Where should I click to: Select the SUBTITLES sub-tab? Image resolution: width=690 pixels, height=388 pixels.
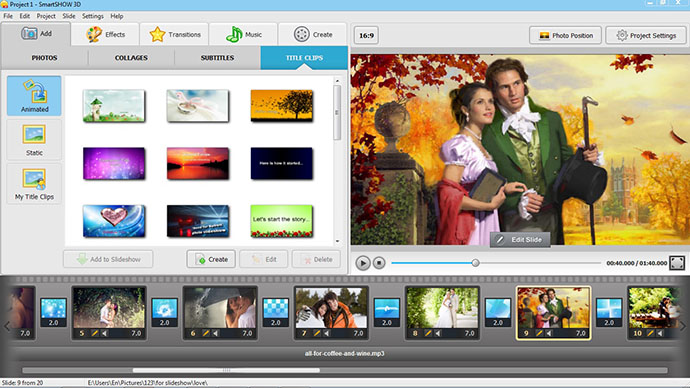click(x=217, y=58)
